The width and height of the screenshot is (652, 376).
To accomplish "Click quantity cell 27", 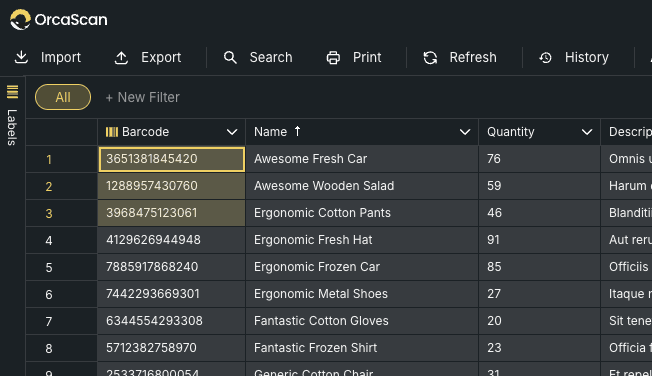I will 539,294.
